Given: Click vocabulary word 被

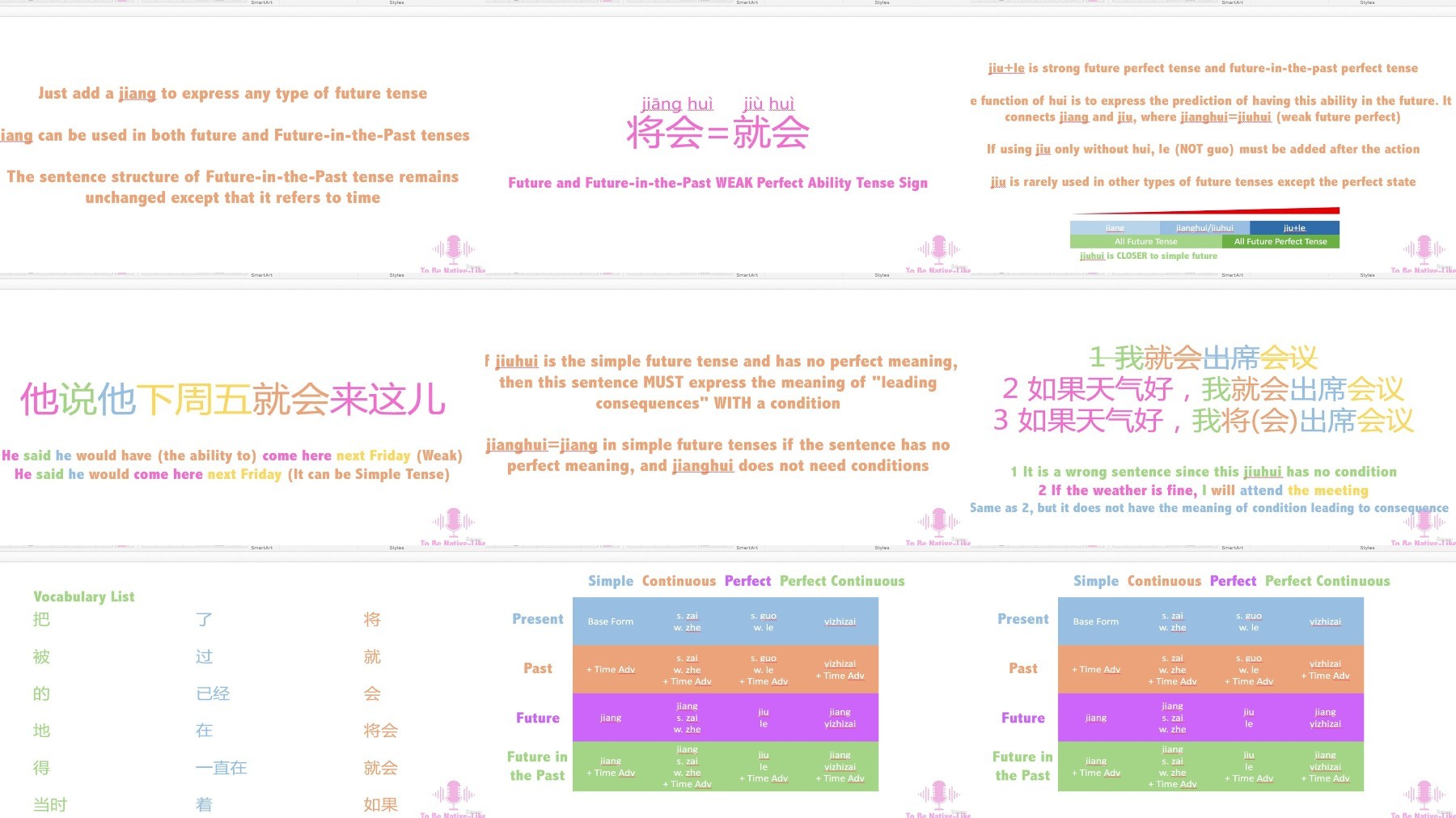Looking at the screenshot, I should click(41, 657).
